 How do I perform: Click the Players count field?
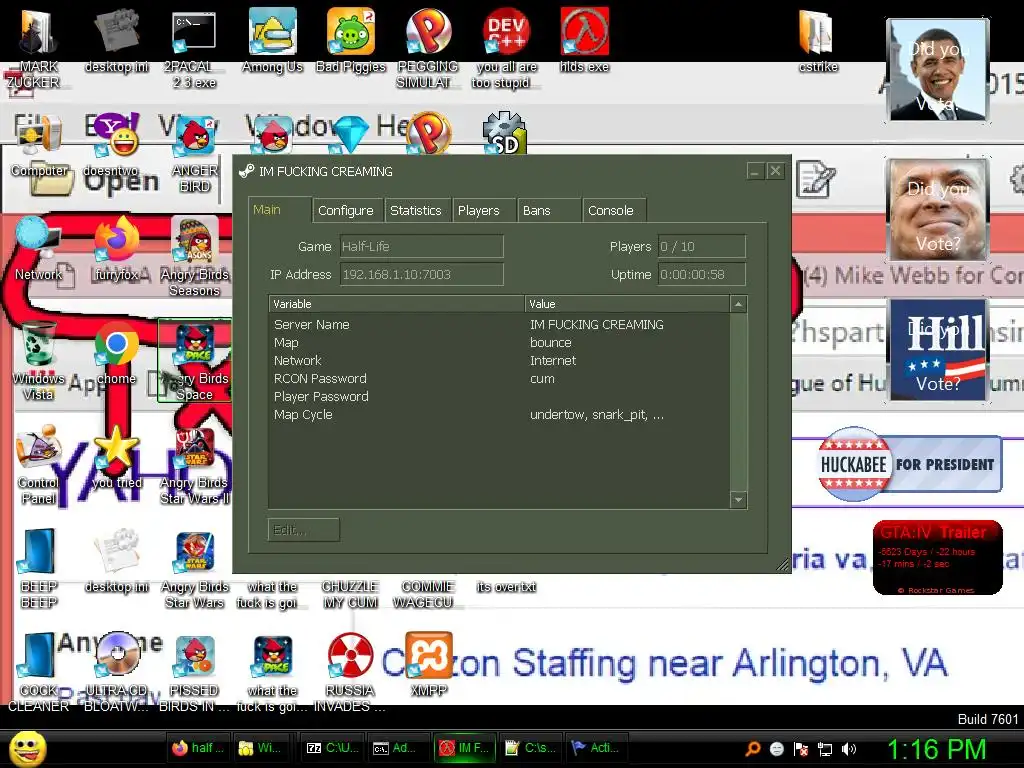point(701,247)
